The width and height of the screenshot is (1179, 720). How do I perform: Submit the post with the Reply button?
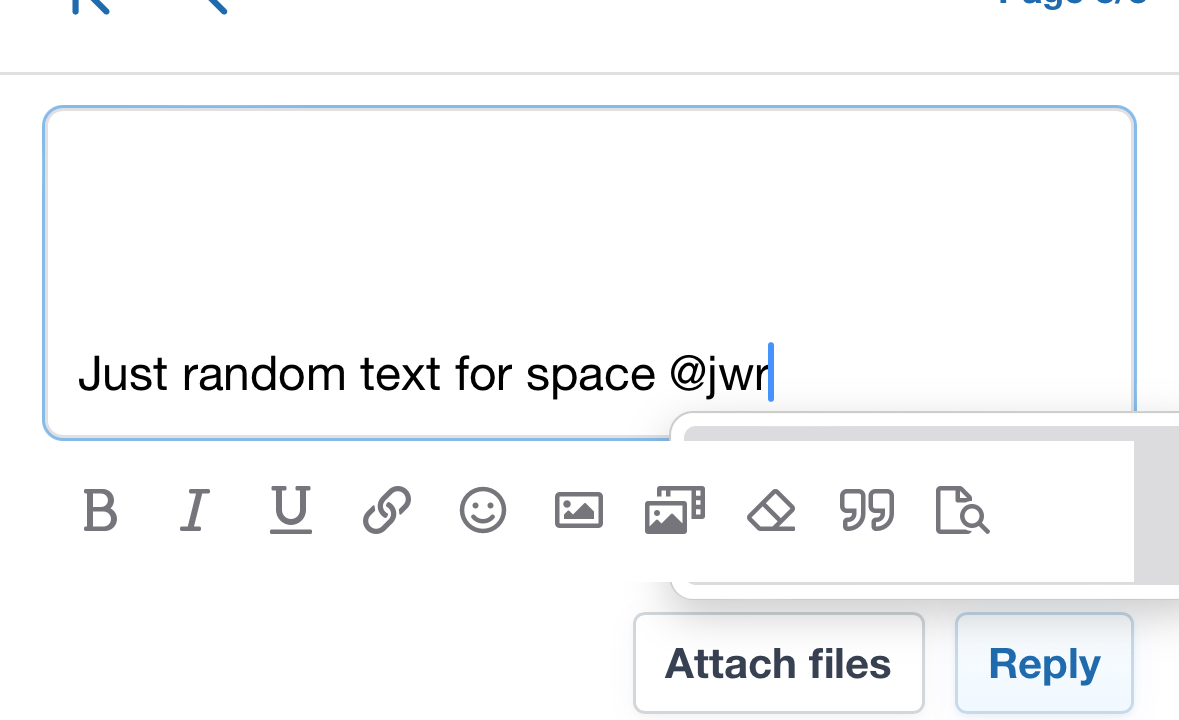coord(1044,664)
